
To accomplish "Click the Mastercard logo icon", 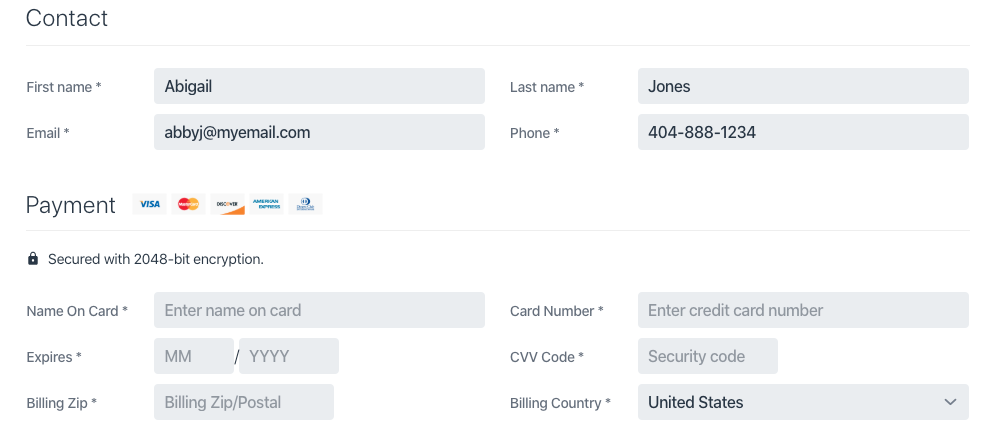I will tap(188, 204).
